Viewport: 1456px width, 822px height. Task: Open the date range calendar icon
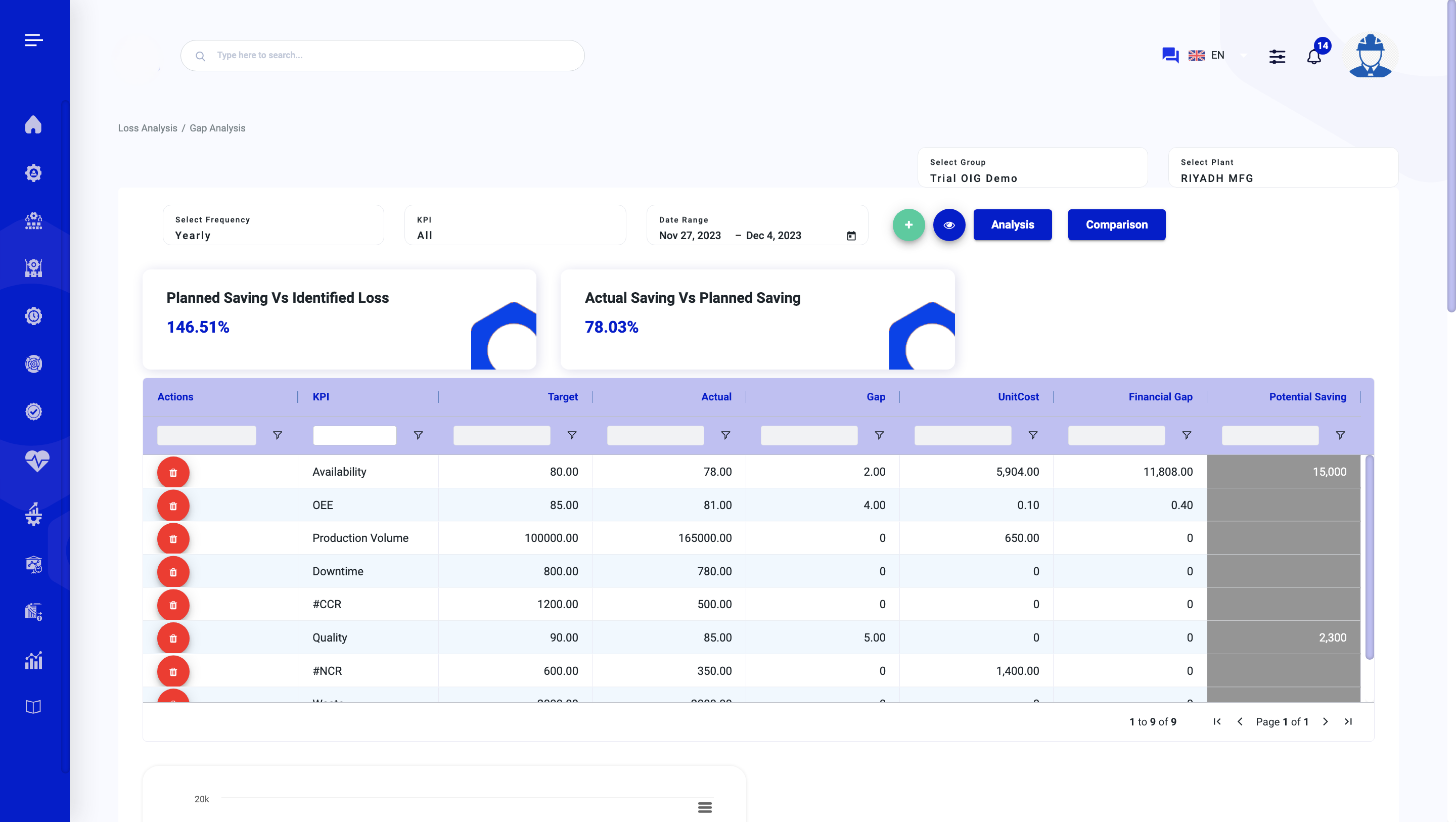851,236
